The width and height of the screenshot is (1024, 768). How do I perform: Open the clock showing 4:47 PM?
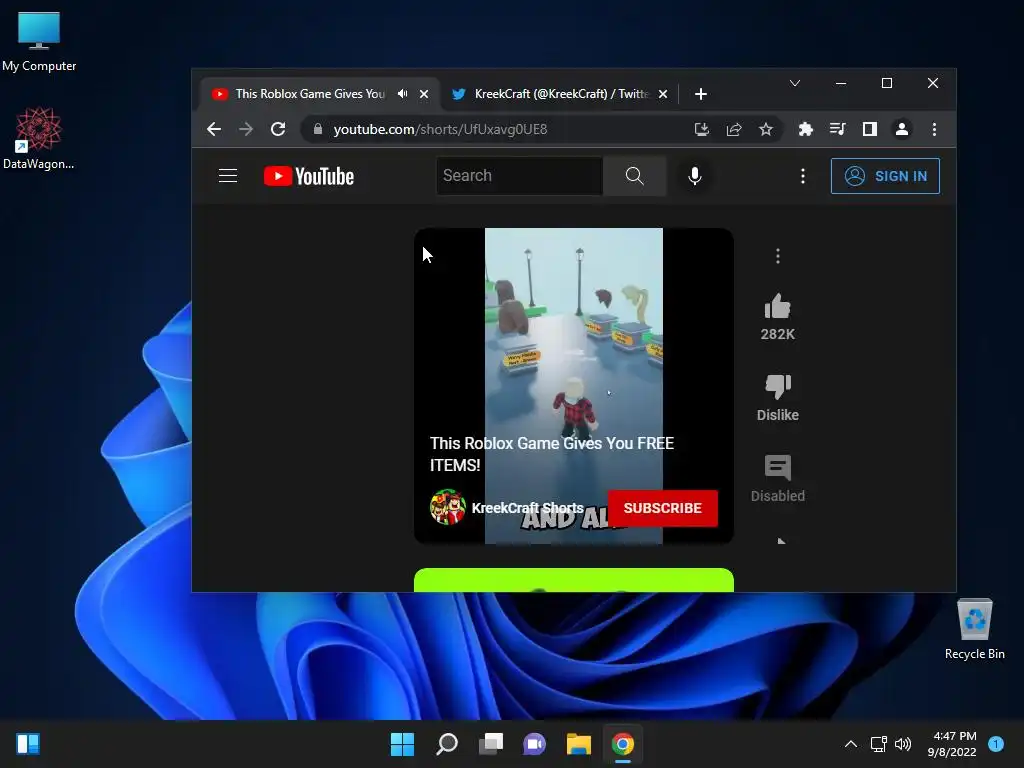[x=952, y=744]
